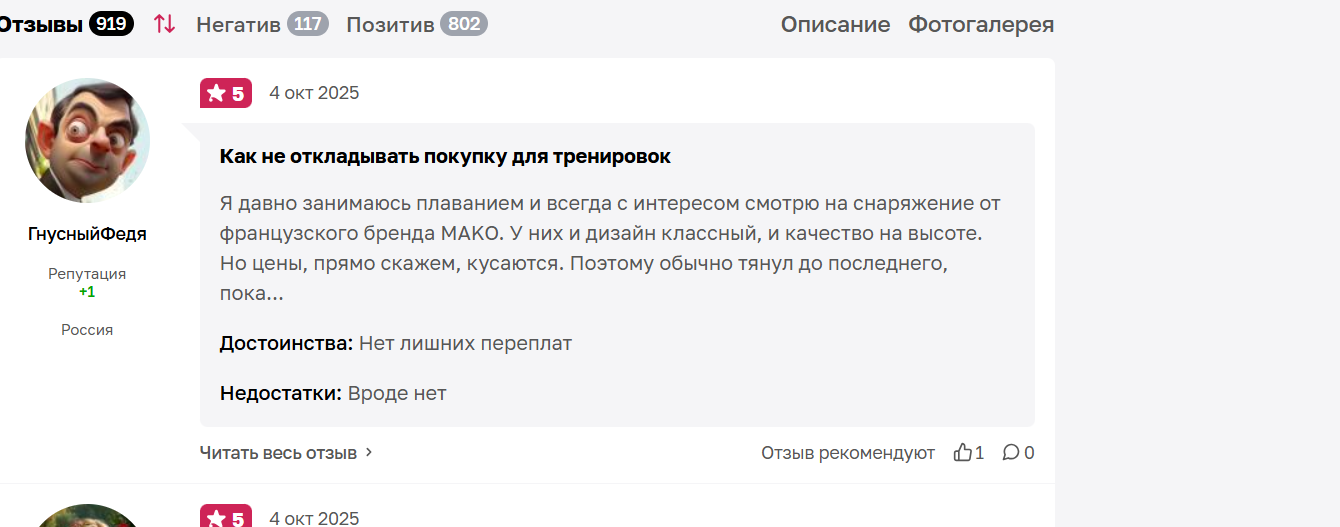The width and height of the screenshot is (1340, 527).
Task: Click the star badge on second review
Action: 226,517
